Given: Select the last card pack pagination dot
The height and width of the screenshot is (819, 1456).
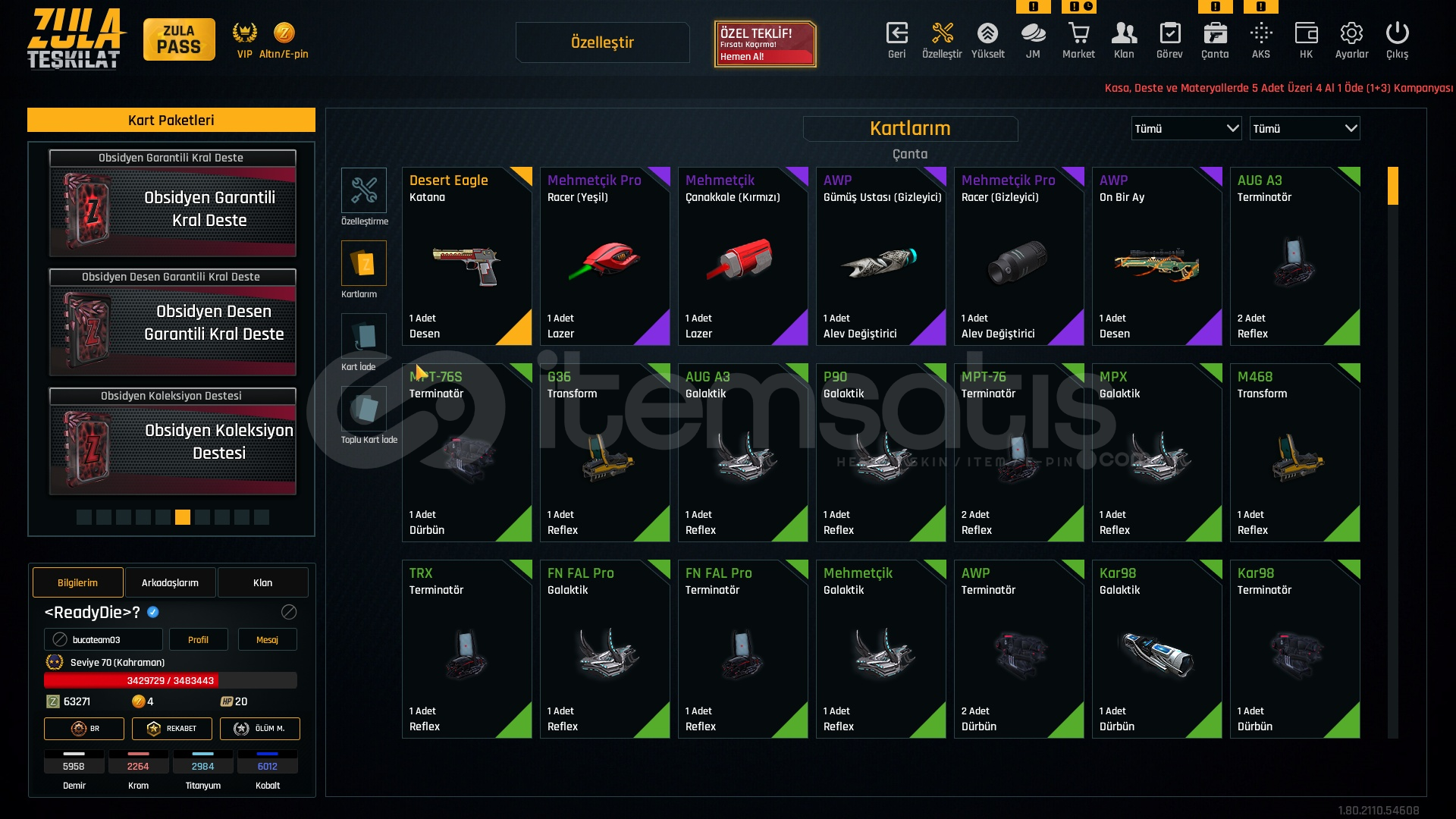Looking at the screenshot, I should [262, 517].
